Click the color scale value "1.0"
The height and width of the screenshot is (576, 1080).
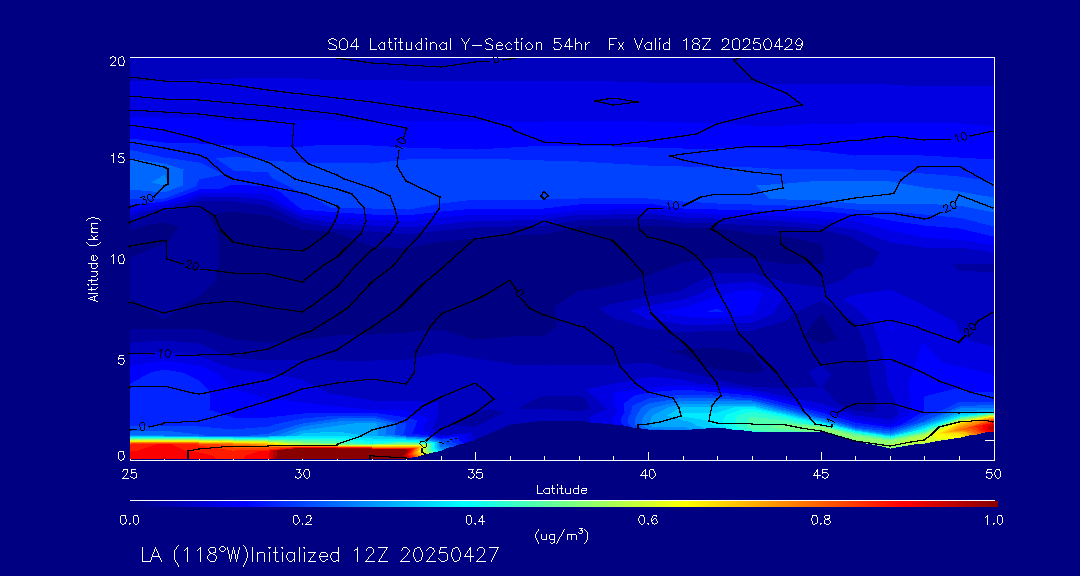tap(994, 520)
